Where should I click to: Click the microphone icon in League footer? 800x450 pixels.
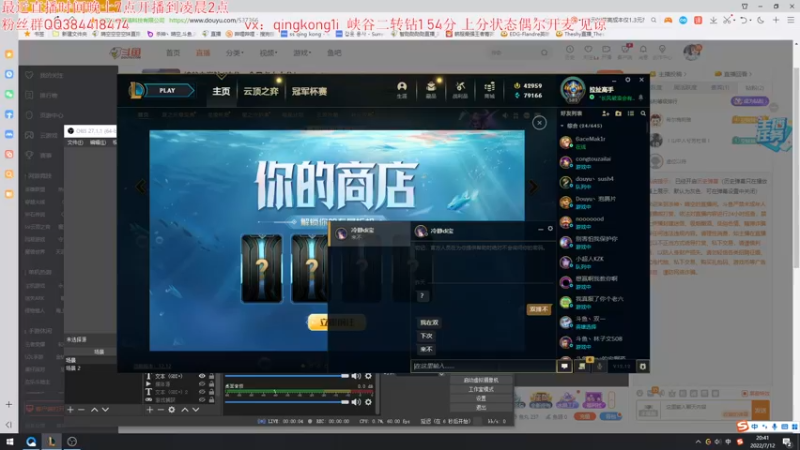(x=600, y=366)
